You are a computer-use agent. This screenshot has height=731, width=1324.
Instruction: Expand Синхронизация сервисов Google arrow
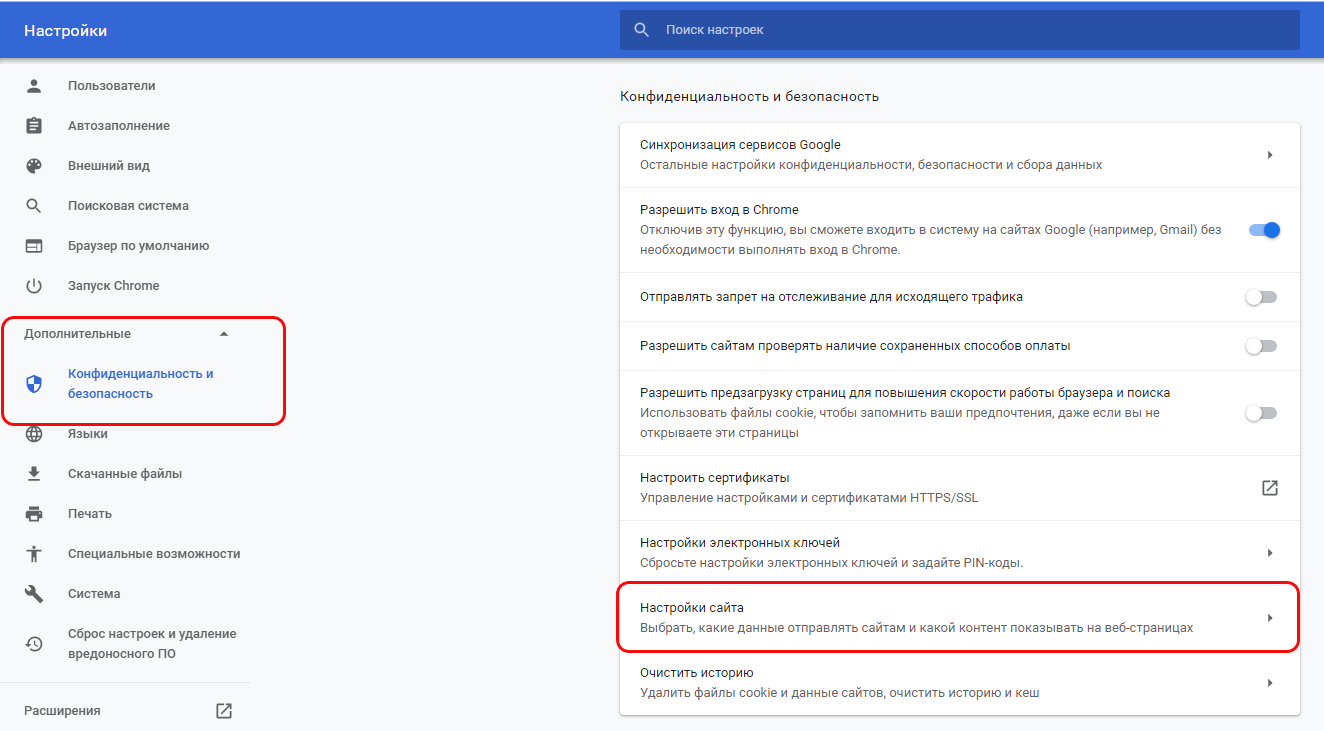(1269, 155)
